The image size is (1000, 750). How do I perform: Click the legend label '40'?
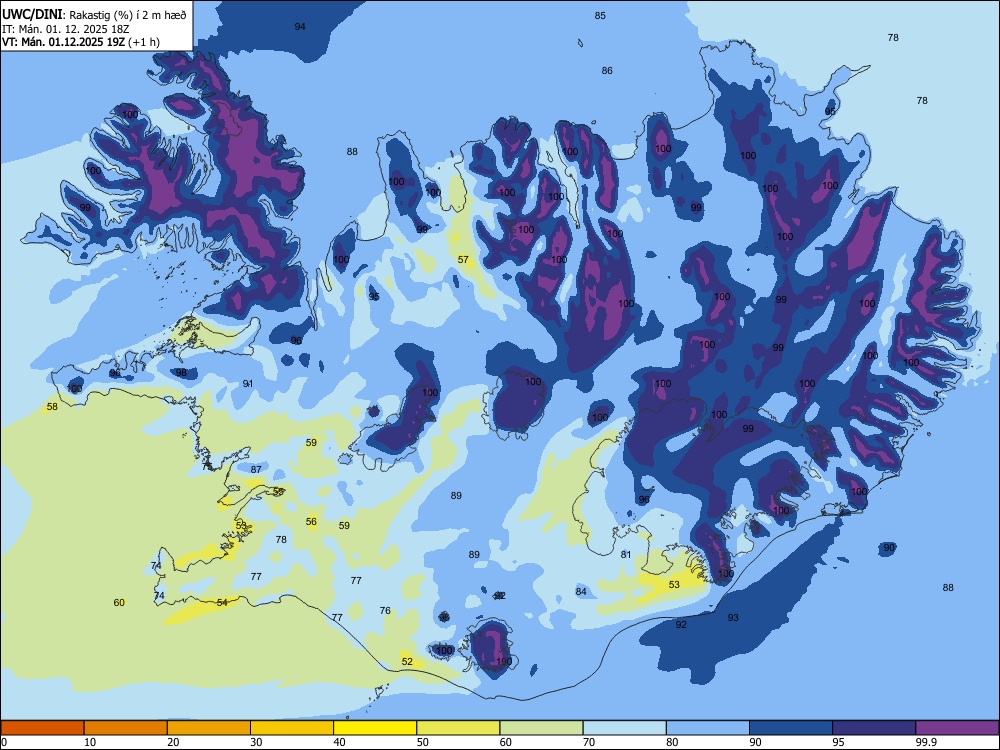tap(339, 742)
